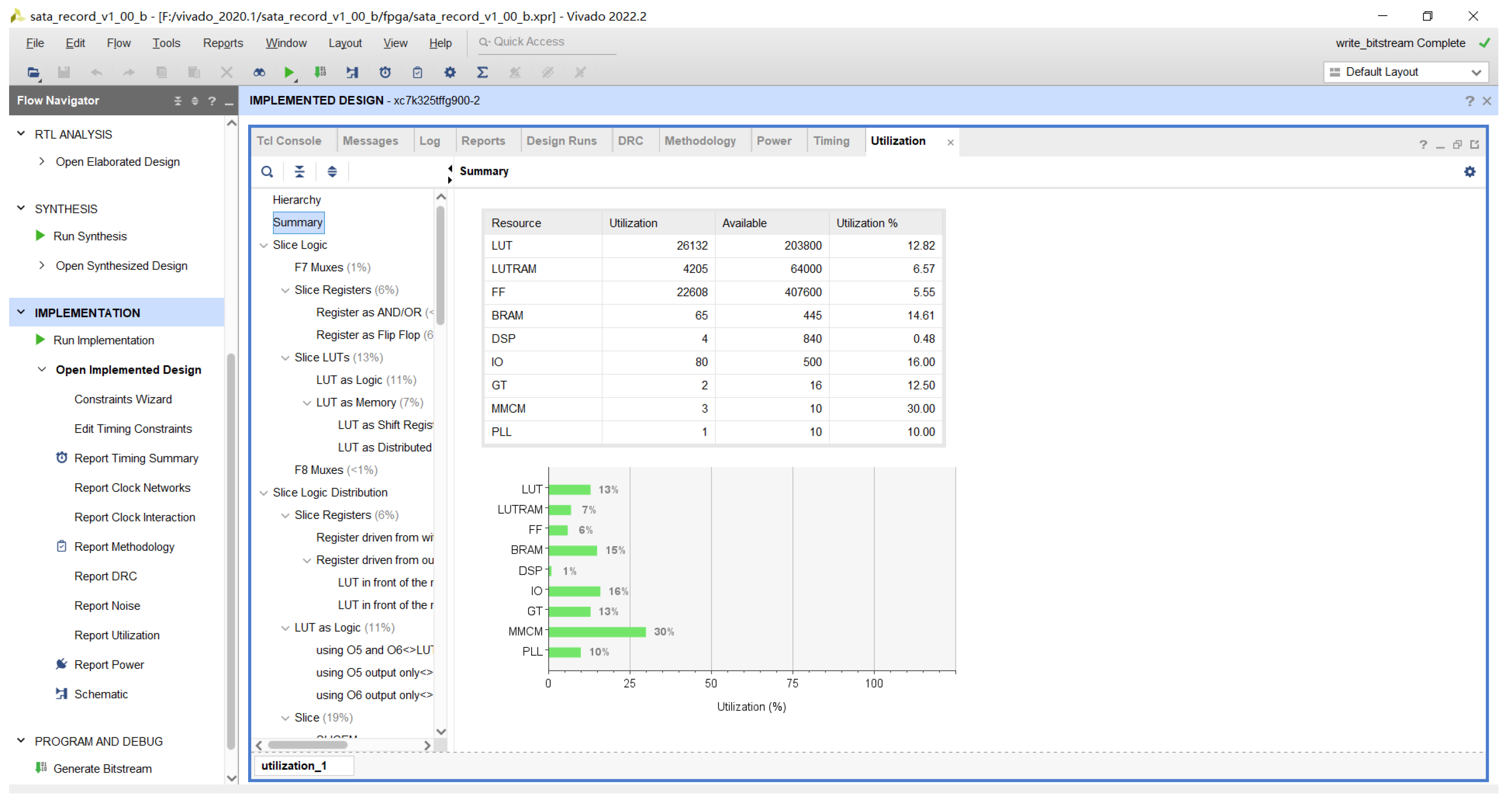Click the Settings gear in main toolbar
Viewport: 1512px width, 807px height.
pos(450,72)
